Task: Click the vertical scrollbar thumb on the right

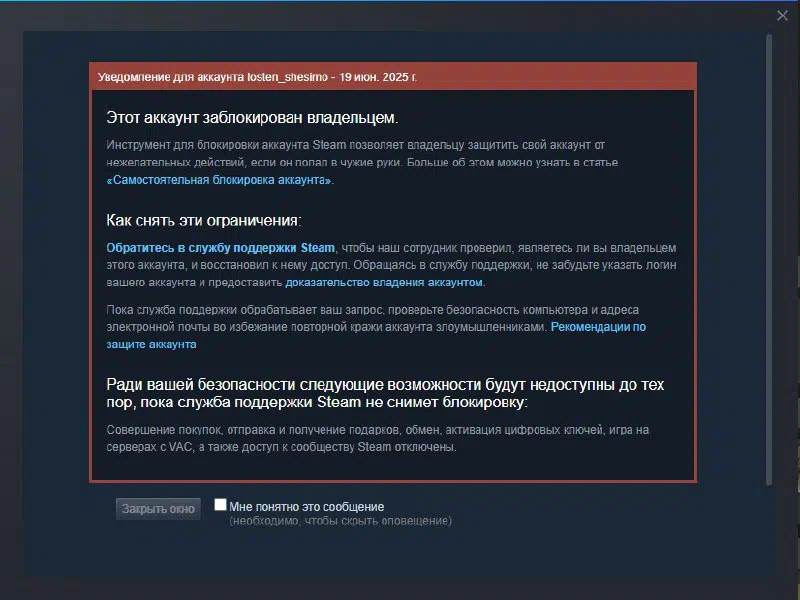Action: tap(768, 259)
